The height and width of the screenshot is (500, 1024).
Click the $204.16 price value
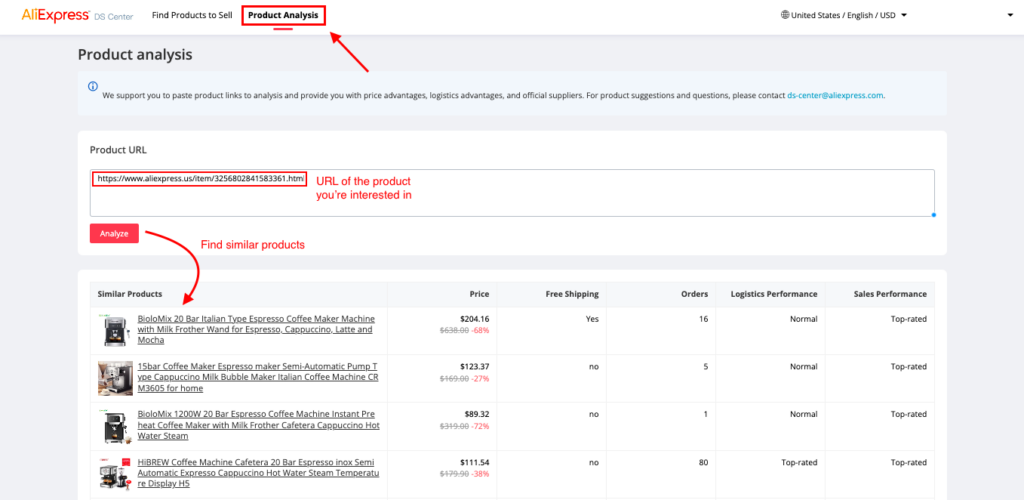pos(475,319)
